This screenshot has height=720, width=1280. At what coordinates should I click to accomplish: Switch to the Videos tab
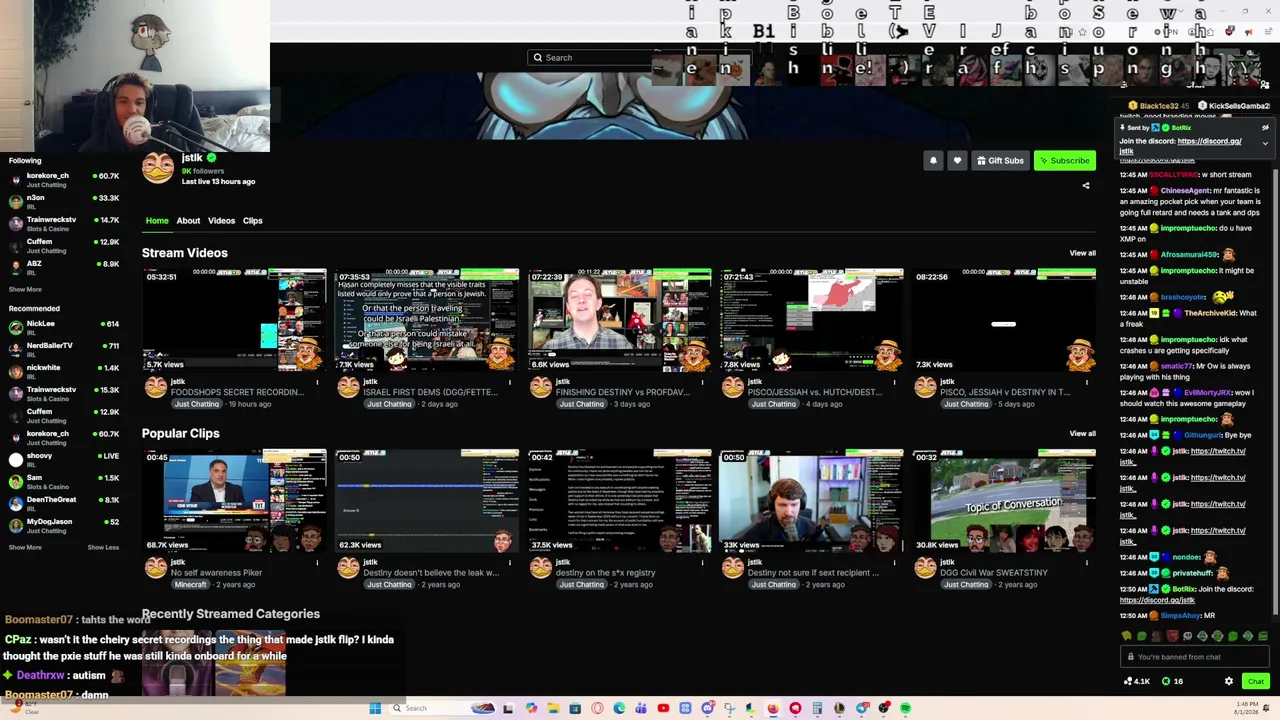(221, 221)
